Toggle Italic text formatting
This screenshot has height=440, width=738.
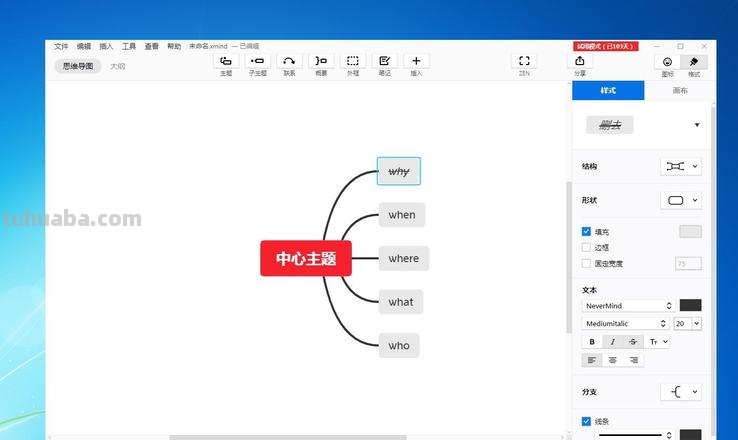612,342
